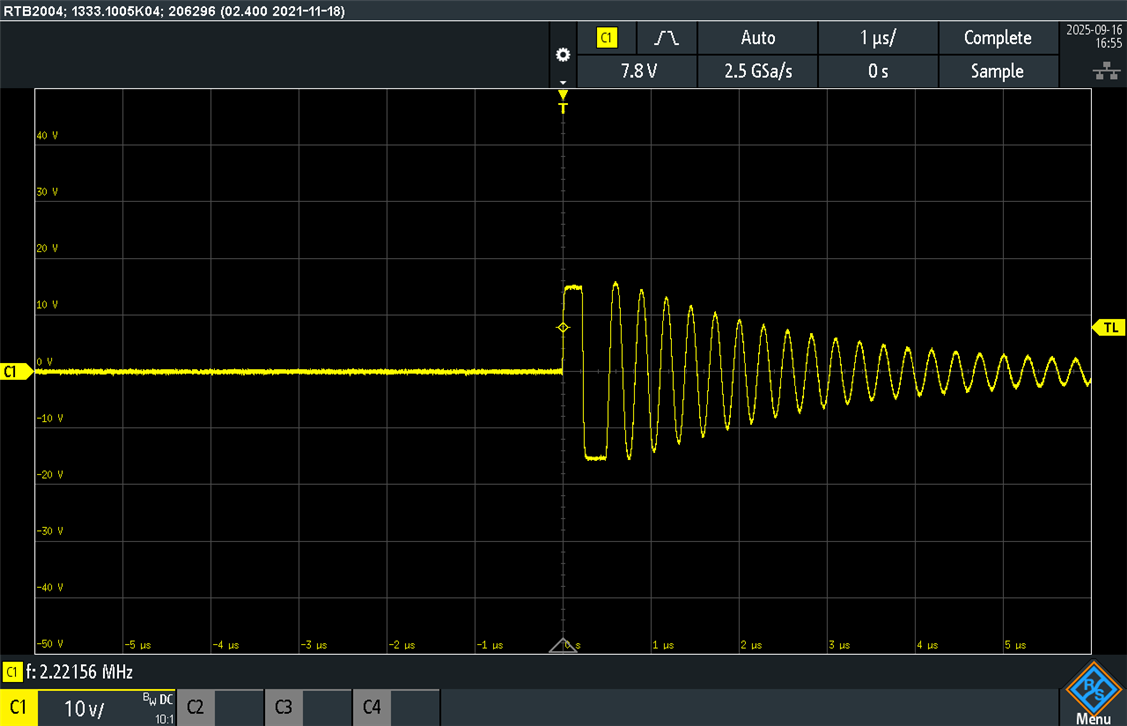This screenshot has width=1127, height=726.
Task: Adjust the 1 µs/ time scale
Action: [x=878, y=38]
